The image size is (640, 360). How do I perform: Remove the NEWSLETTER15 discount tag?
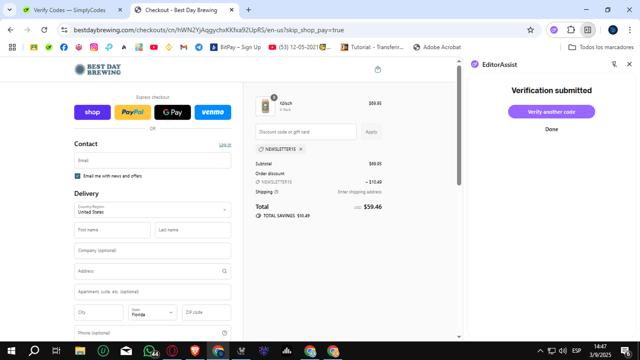pos(301,149)
